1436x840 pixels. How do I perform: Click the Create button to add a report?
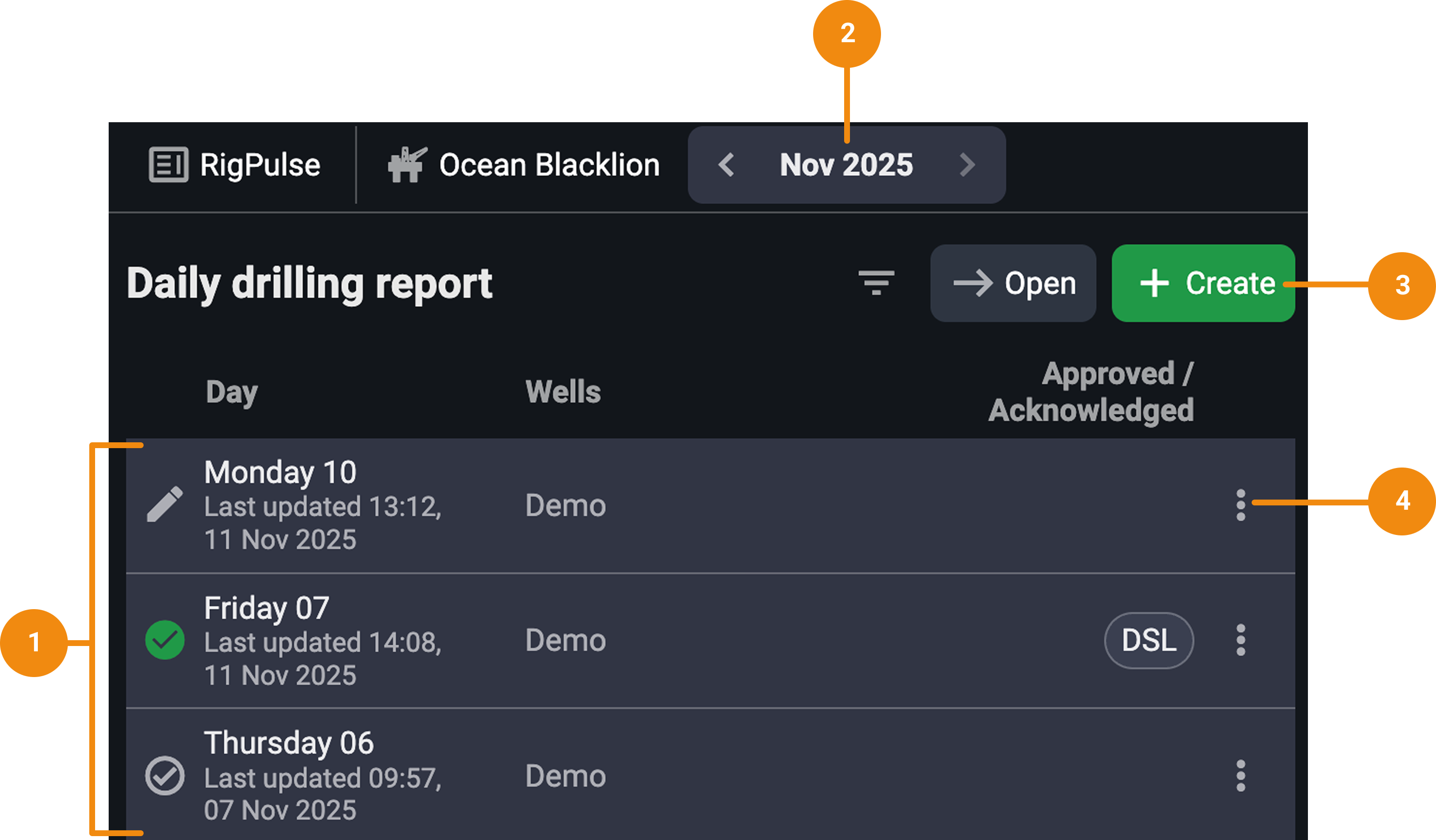click(x=1202, y=283)
